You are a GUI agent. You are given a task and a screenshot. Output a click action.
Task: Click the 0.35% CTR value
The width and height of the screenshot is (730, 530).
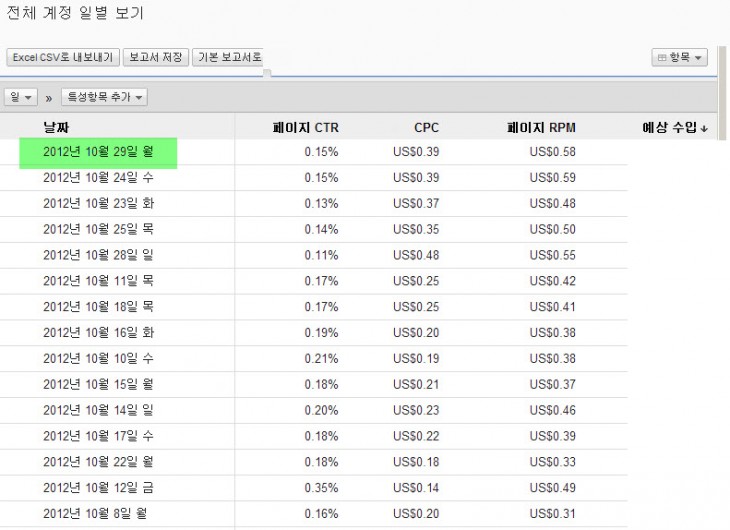(x=321, y=488)
